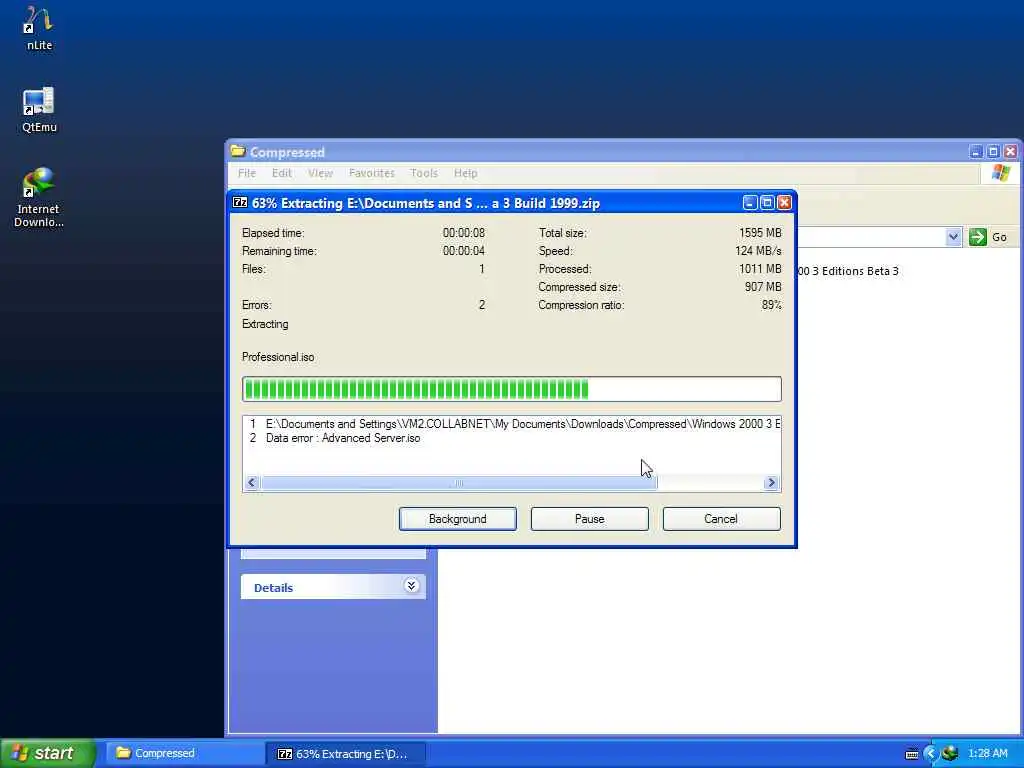Click the 7z icon in extraction dialog title
The width and height of the screenshot is (1024, 768).
(x=240, y=202)
